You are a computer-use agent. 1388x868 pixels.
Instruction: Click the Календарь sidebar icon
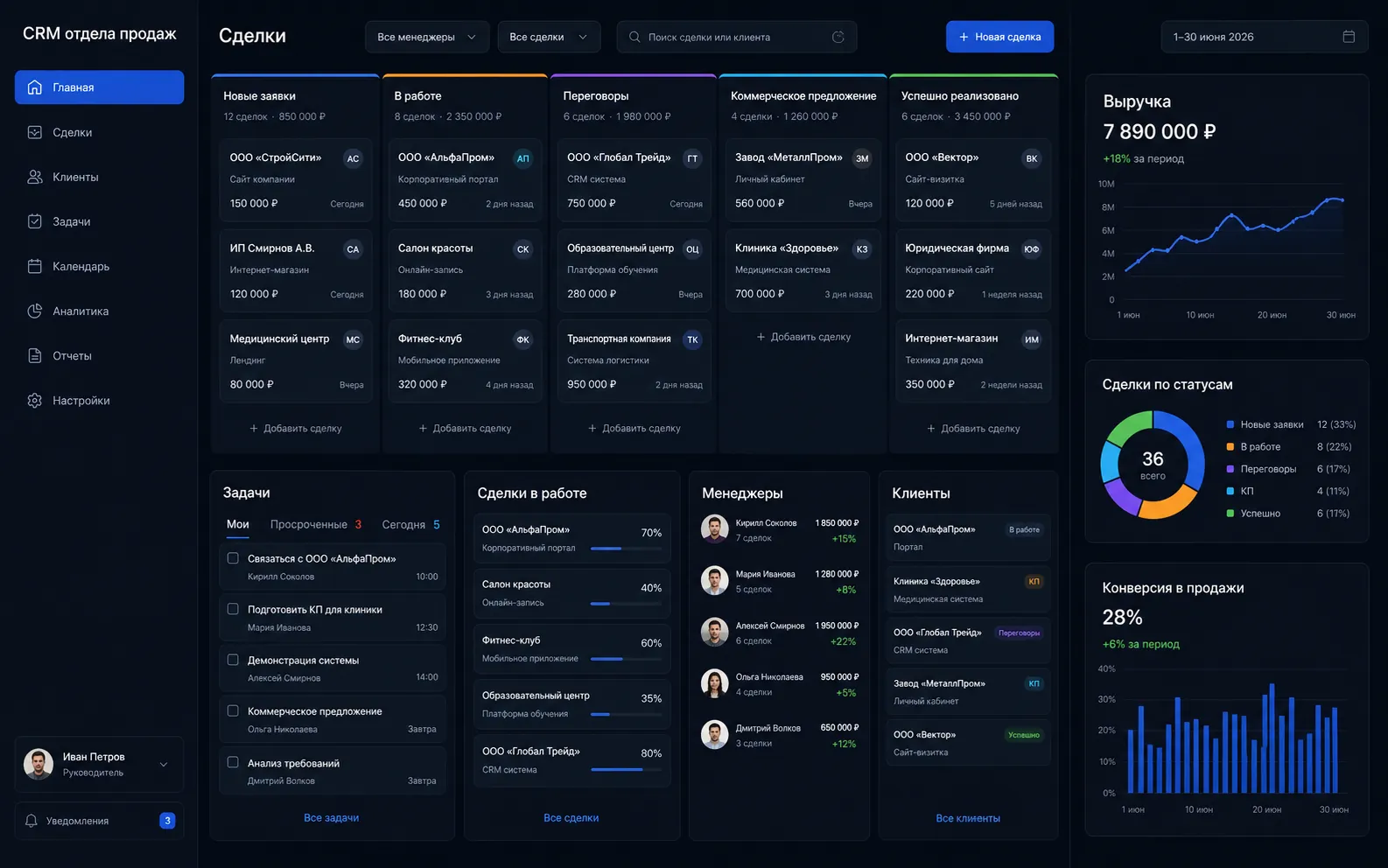[35, 266]
